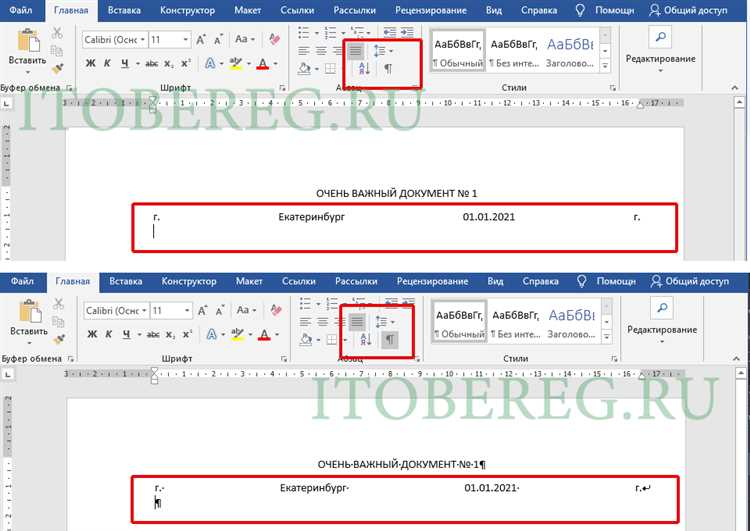Image resolution: width=750 pixels, height=531 pixels.
Task: Switch to Вставка tab in upper window
Action: [124, 10]
